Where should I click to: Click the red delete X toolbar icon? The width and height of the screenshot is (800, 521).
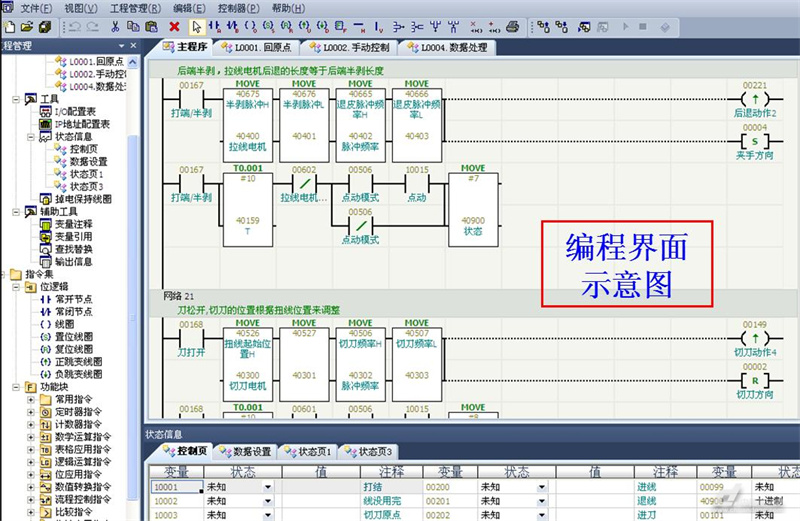[175, 26]
